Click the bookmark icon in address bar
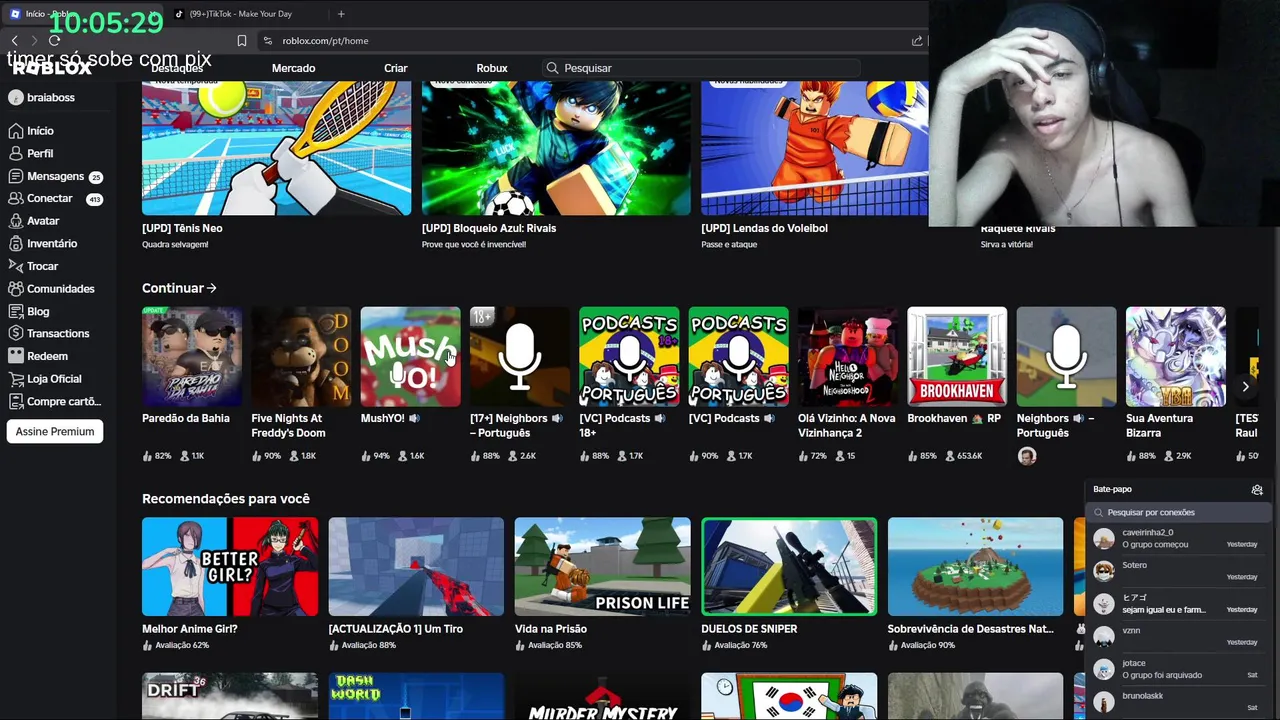Image resolution: width=1280 pixels, height=720 pixels. click(242, 41)
